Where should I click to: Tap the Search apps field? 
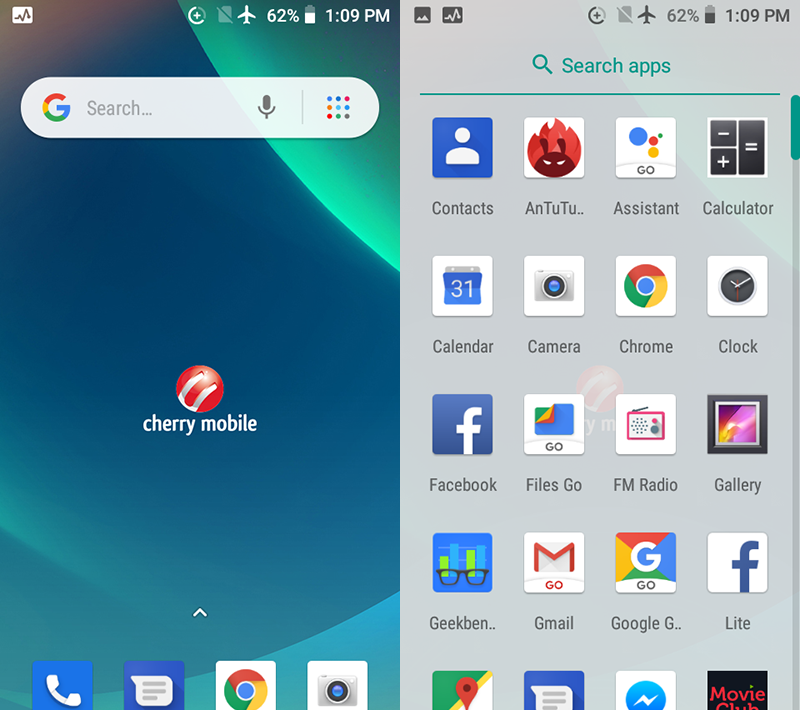(600, 66)
